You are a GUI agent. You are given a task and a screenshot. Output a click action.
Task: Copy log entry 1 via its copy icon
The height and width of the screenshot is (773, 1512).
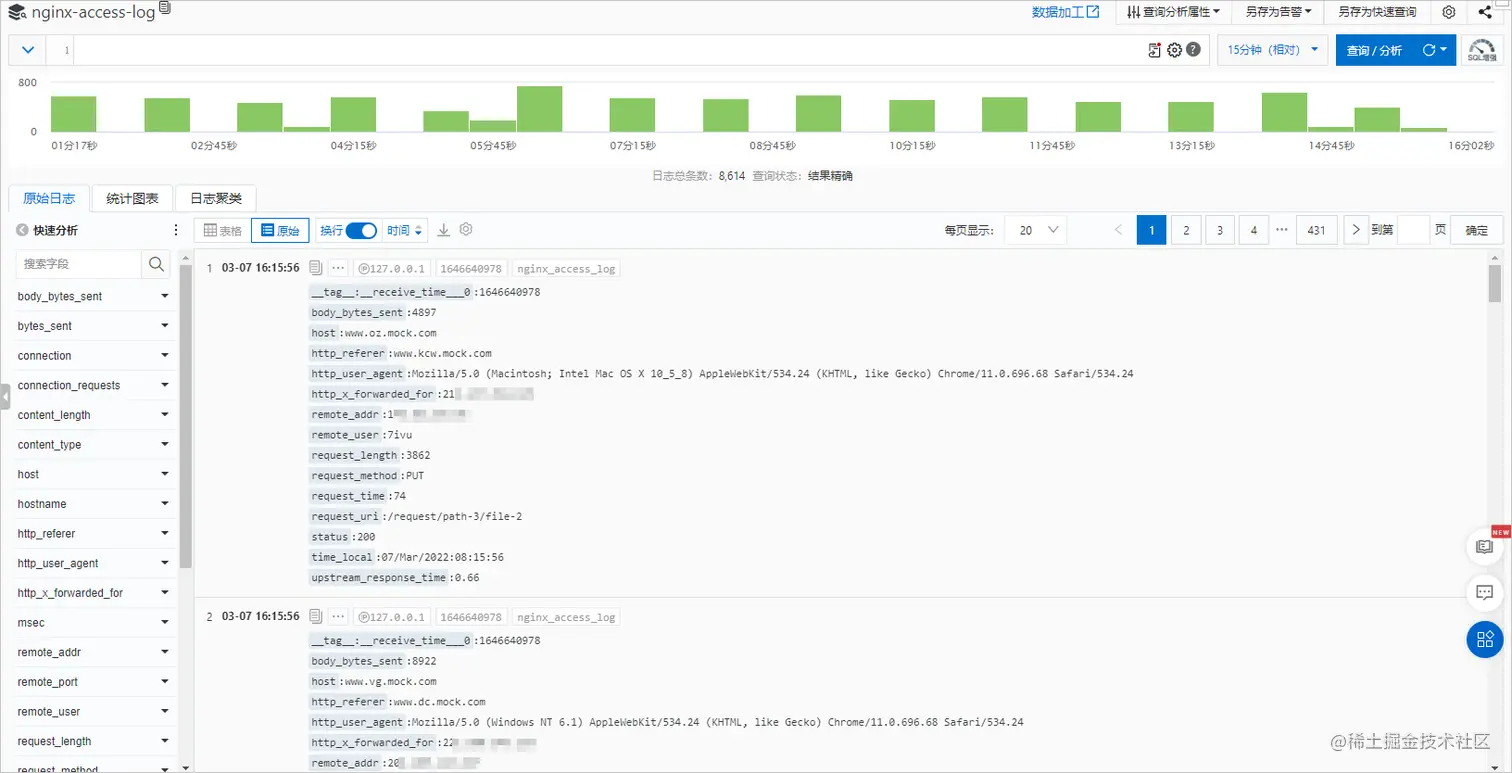315,268
